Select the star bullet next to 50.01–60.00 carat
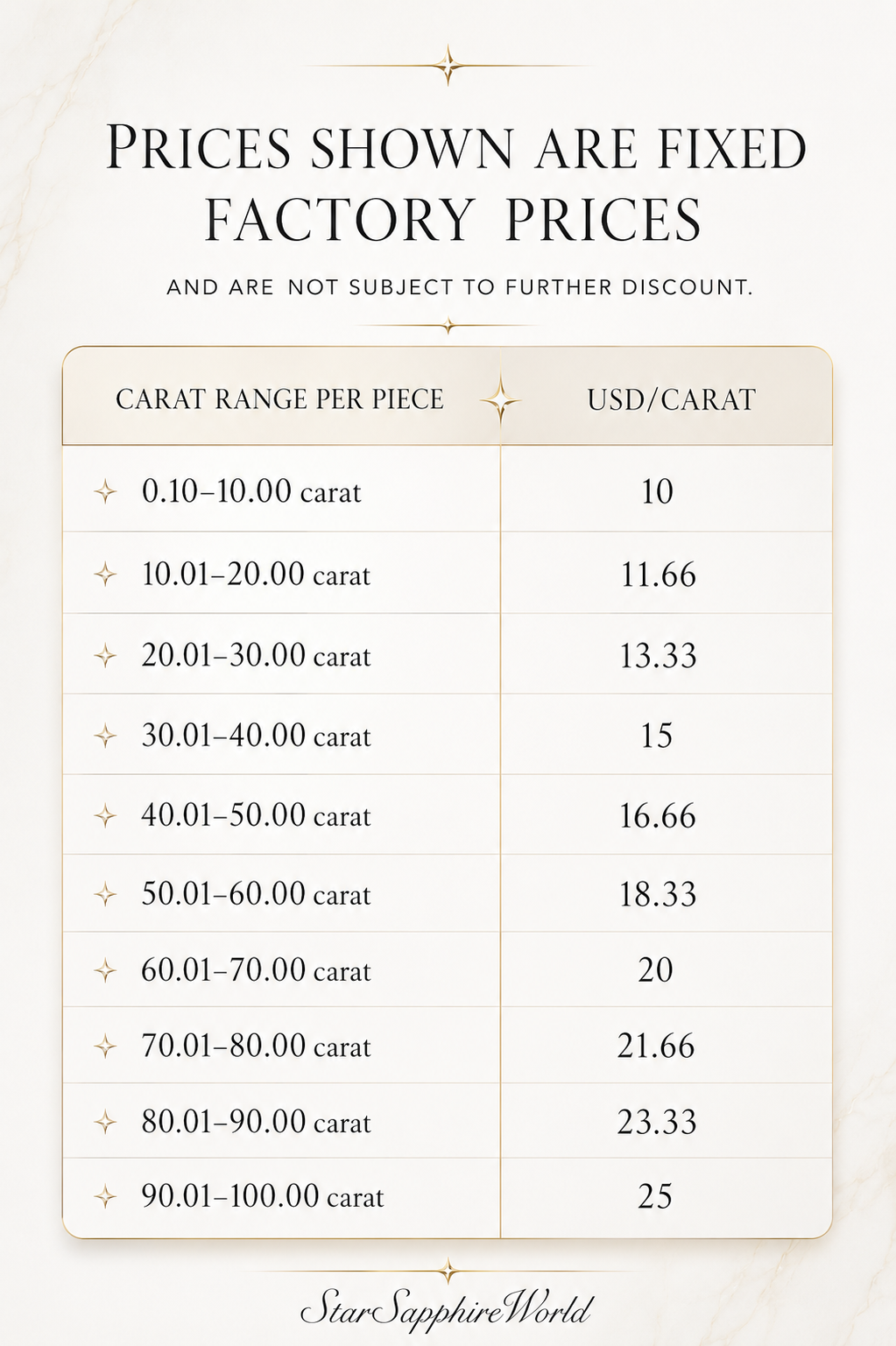This screenshot has height=1346, width=896. [x=105, y=895]
